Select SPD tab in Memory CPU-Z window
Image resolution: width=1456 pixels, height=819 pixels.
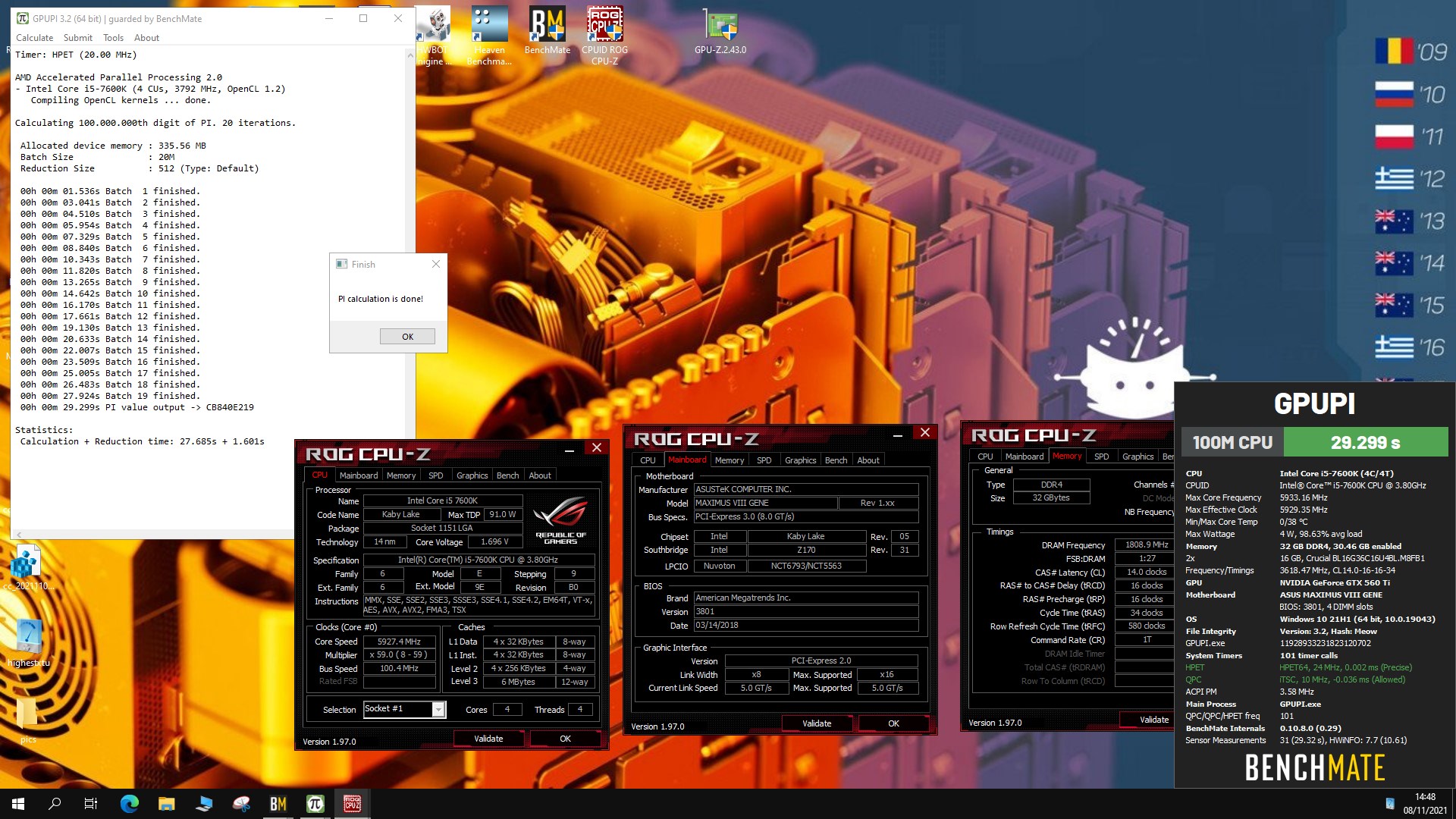1101,457
